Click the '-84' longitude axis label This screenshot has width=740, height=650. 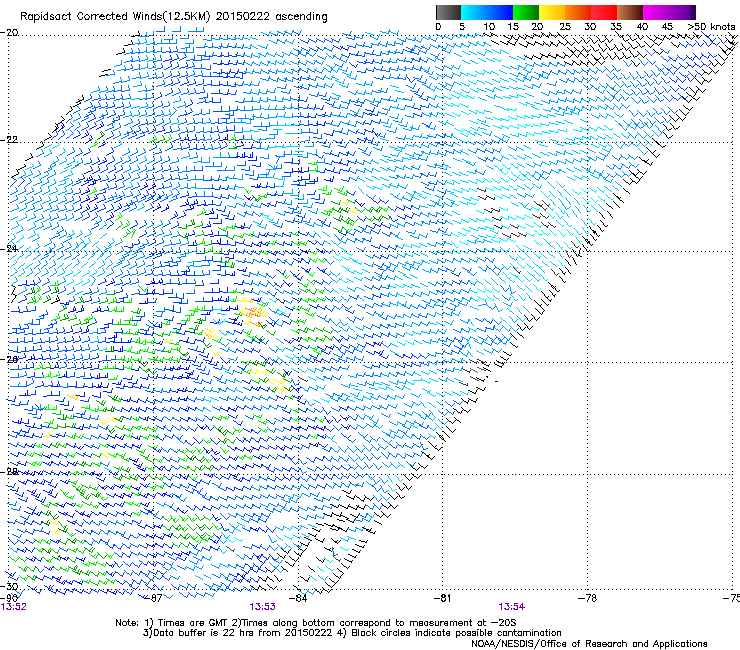[x=297, y=598]
